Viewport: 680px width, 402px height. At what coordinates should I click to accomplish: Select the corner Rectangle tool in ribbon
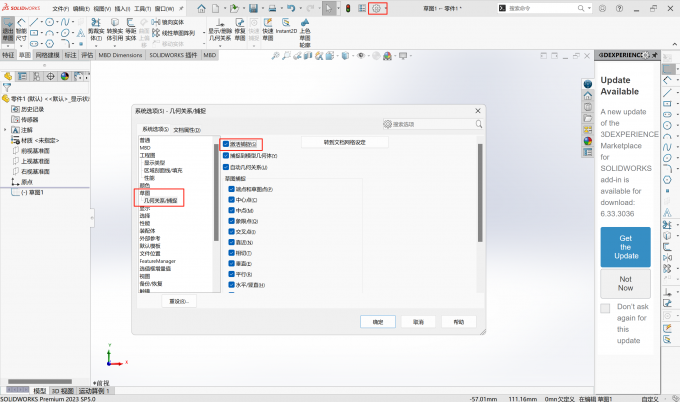click(34, 33)
